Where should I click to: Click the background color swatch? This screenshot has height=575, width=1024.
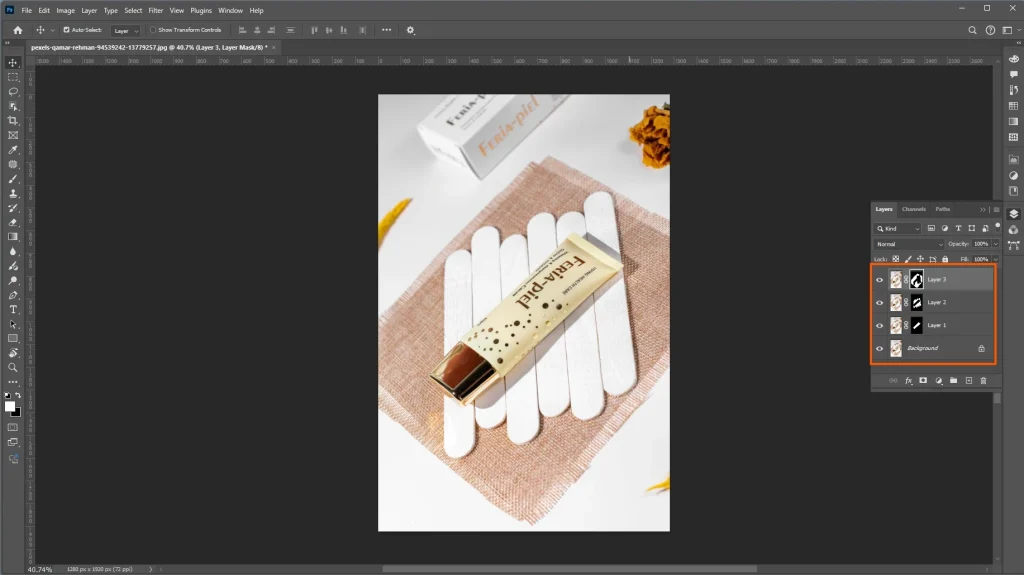(x=17, y=413)
